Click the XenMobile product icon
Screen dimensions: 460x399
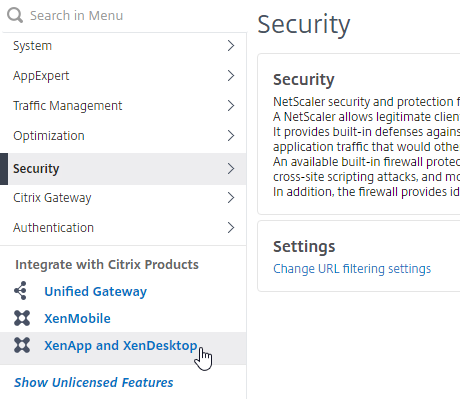pyautogui.click(x=22, y=318)
